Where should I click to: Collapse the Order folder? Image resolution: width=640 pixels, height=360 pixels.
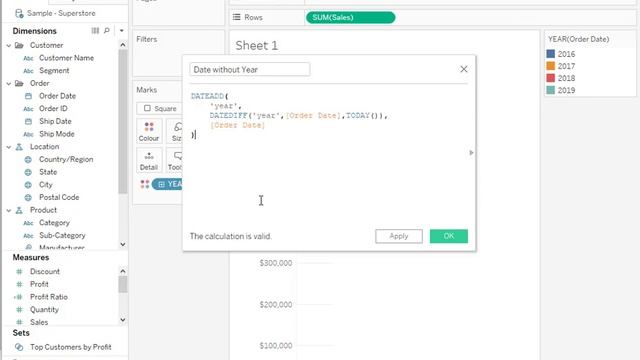tap(9, 83)
